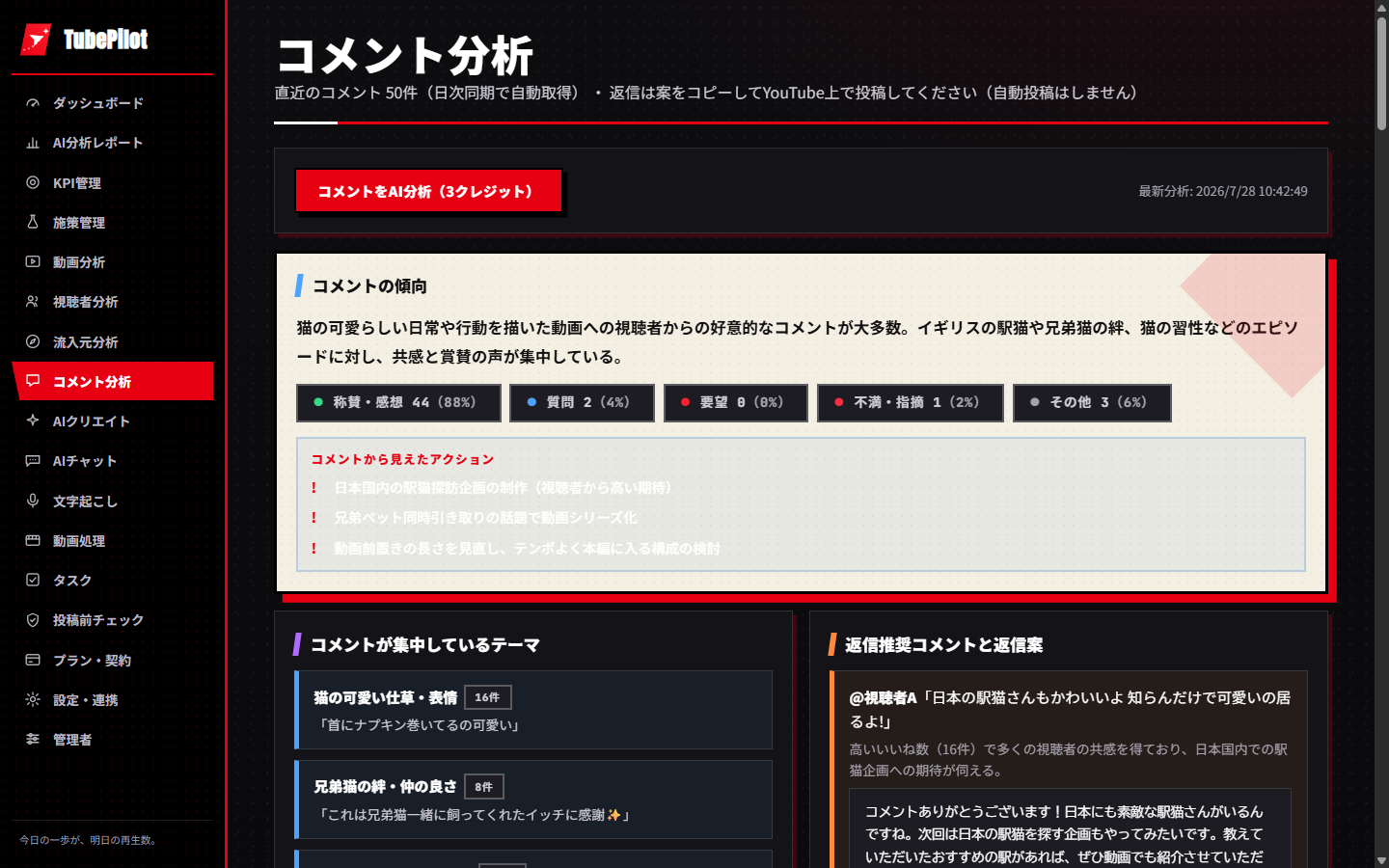Click the AIクリエイト sparkle icon
The image size is (1389, 868).
(33, 420)
